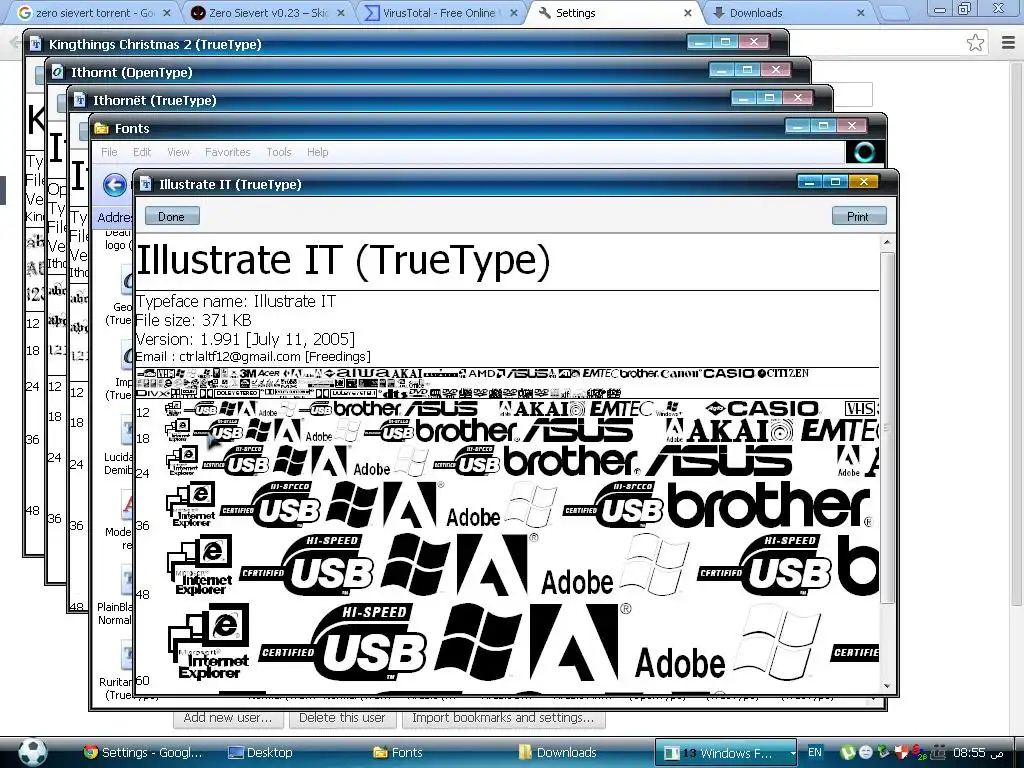Click the red shield tray icon
This screenshot has width=1024, height=768.
[x=901, y=752]
